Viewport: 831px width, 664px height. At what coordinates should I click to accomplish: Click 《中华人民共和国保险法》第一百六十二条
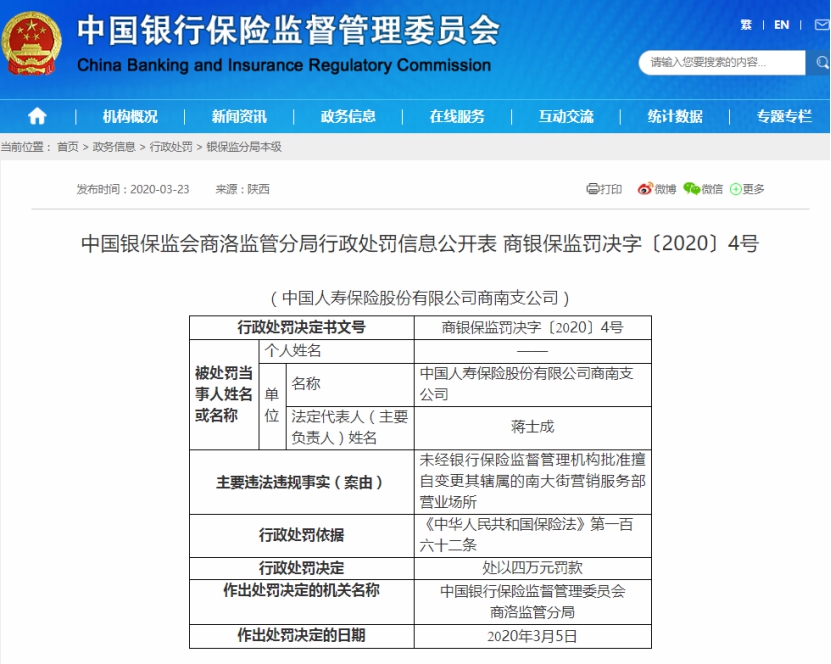533,535
